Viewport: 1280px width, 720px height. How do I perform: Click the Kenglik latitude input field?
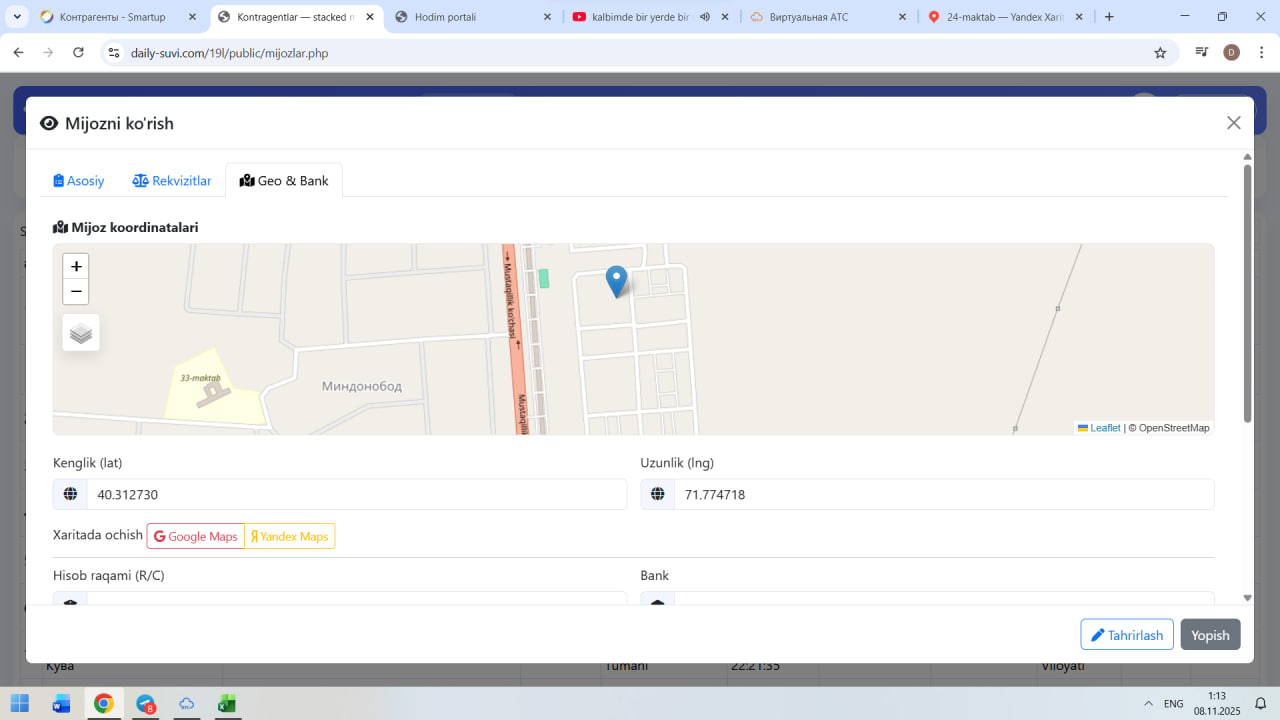pos(355,495)
